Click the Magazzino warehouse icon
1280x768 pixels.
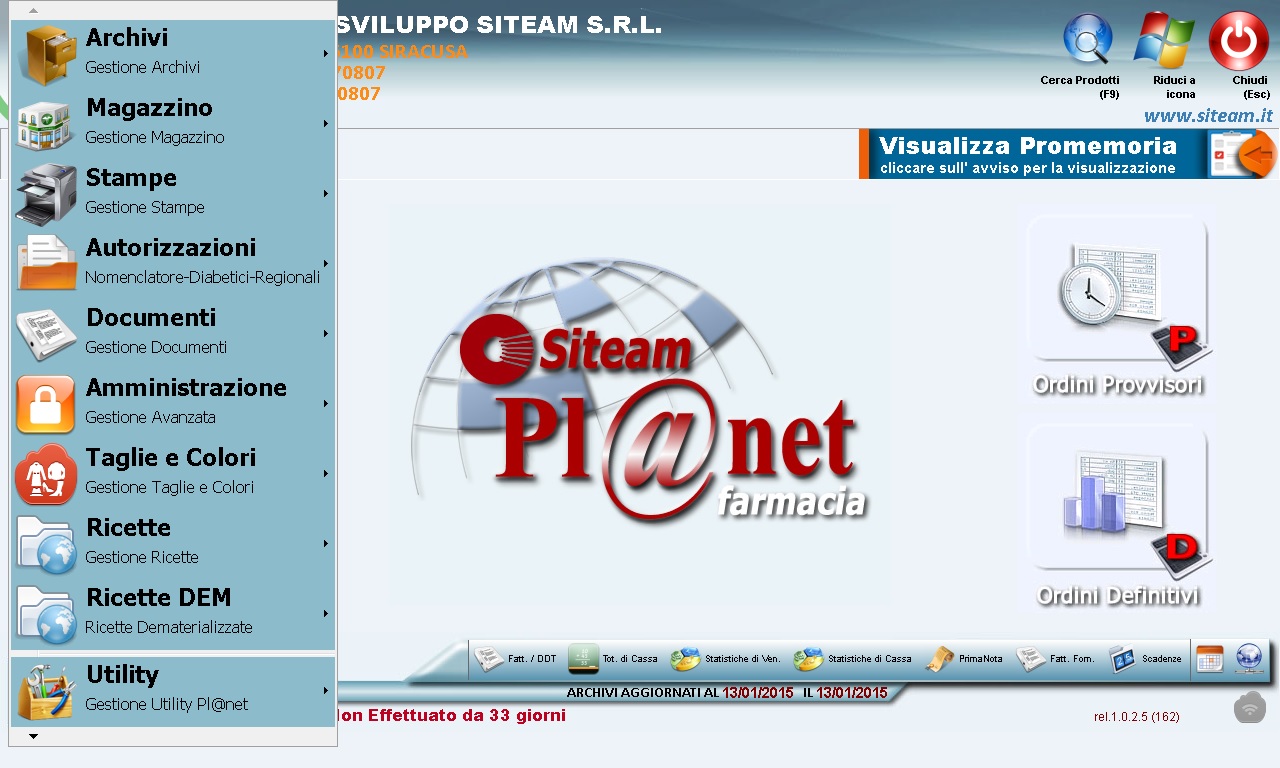tap(45, 124)
